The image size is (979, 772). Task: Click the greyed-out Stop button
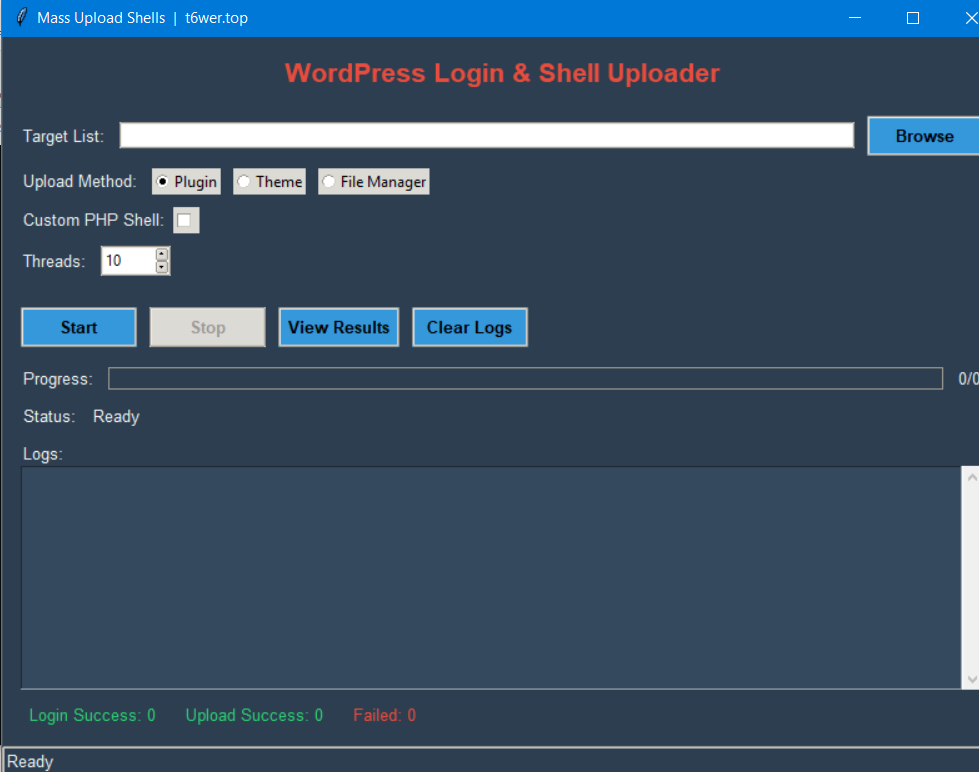pyautogui.click(x=207, y=327)
